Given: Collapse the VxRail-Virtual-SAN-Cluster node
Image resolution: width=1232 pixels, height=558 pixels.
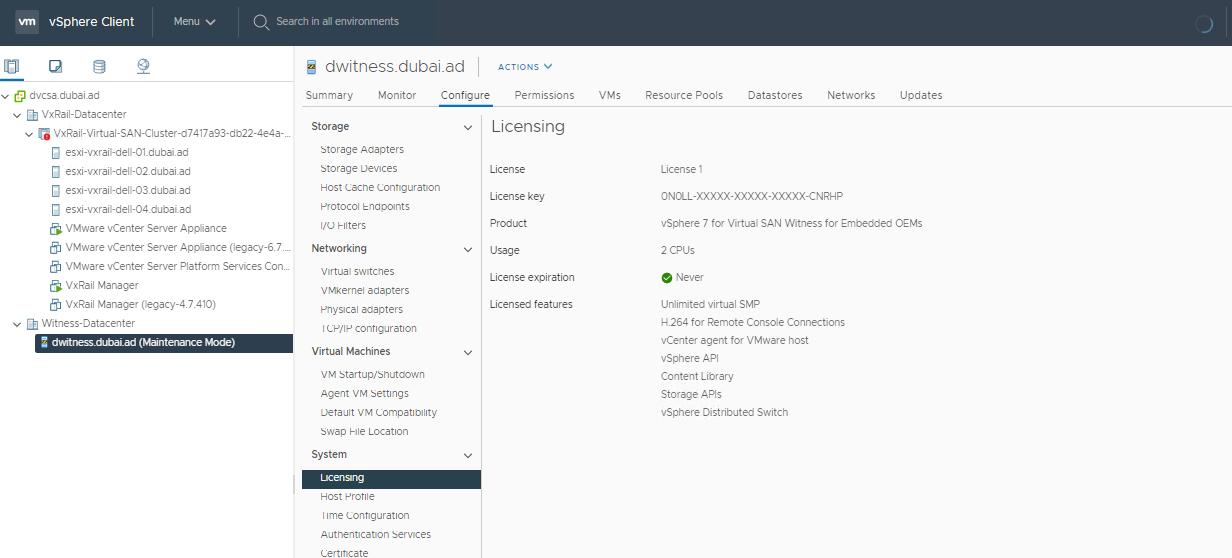Looking at the screenshot, I should [x=29, y=134].
